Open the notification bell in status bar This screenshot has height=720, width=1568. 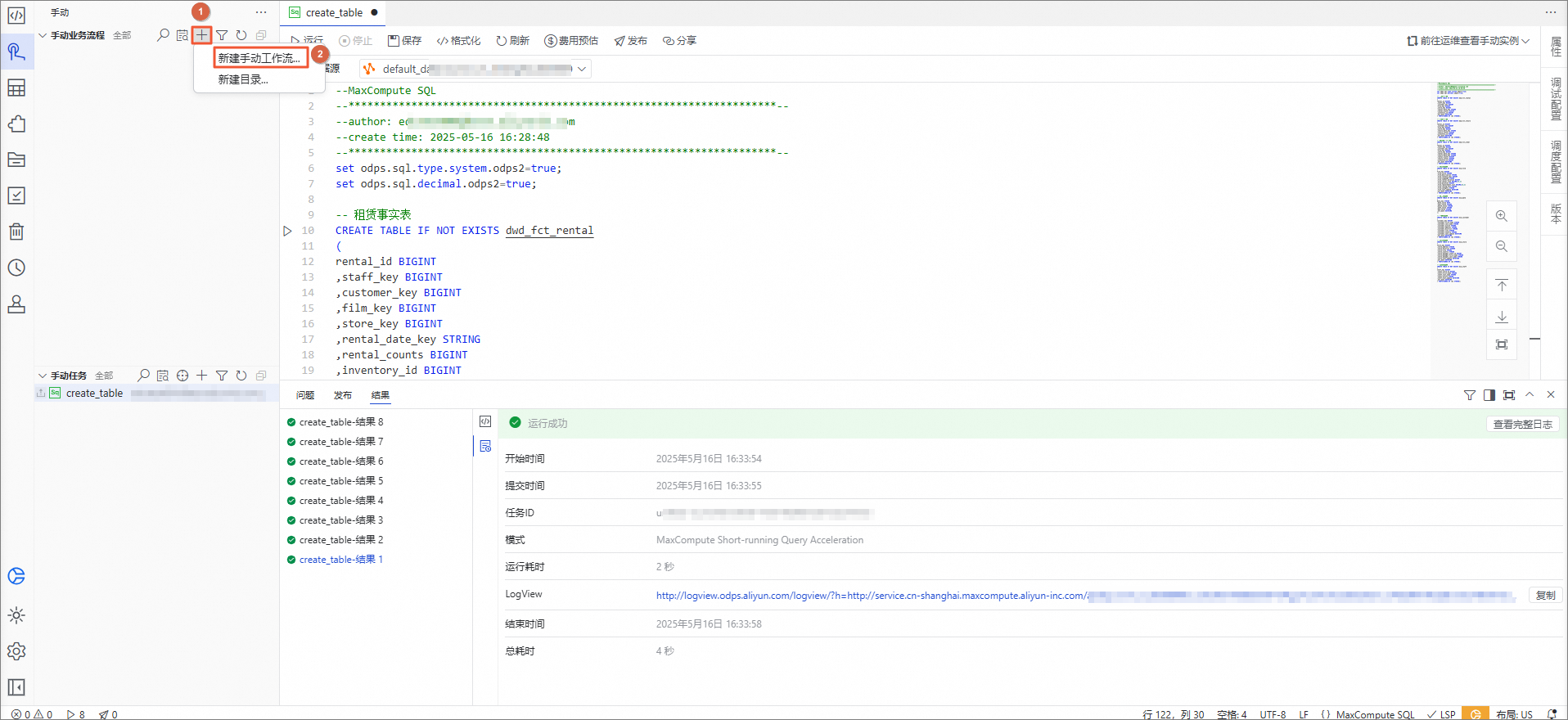(x=1552, y=714)
